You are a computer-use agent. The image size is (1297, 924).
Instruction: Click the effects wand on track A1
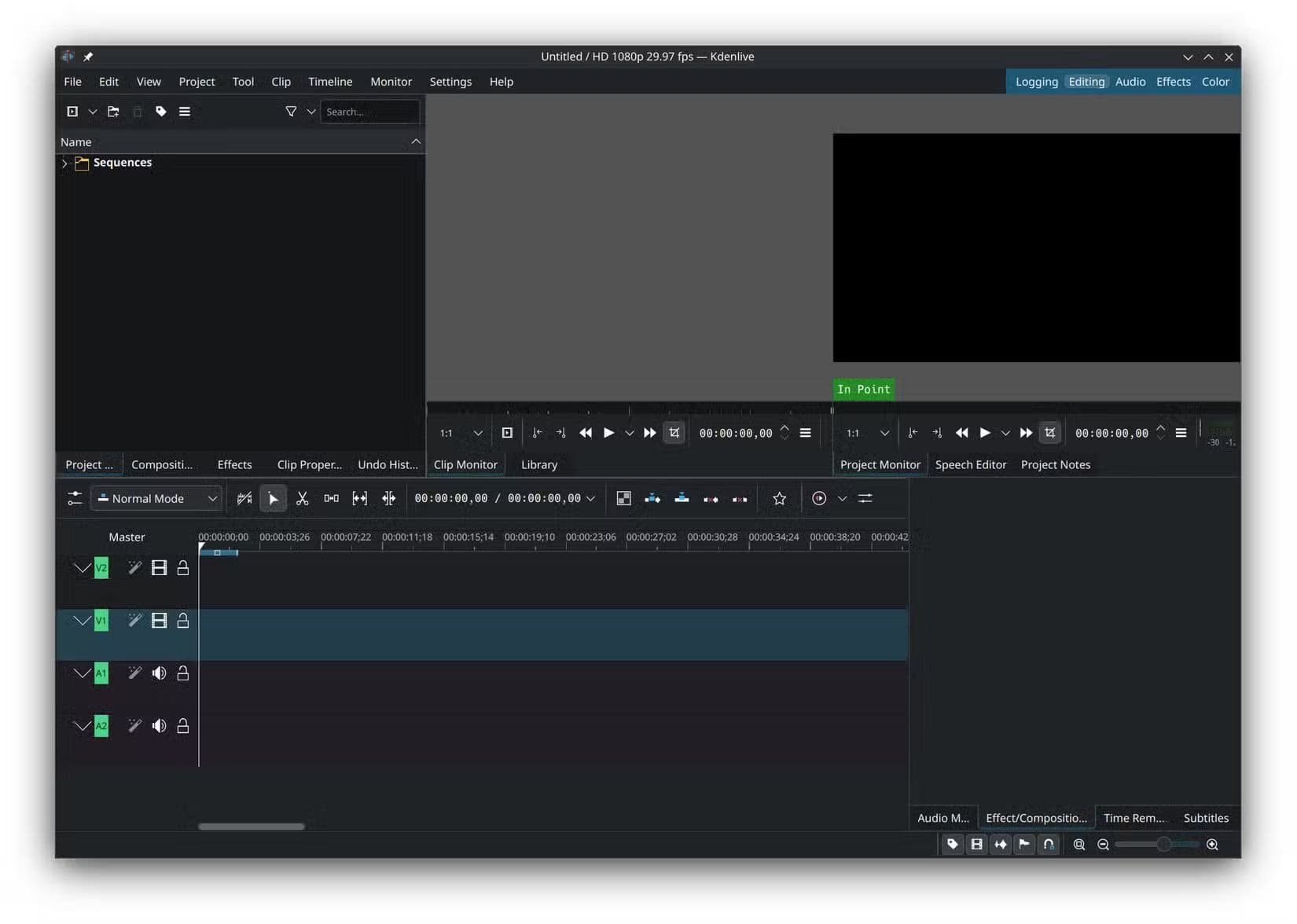[135, 673]
